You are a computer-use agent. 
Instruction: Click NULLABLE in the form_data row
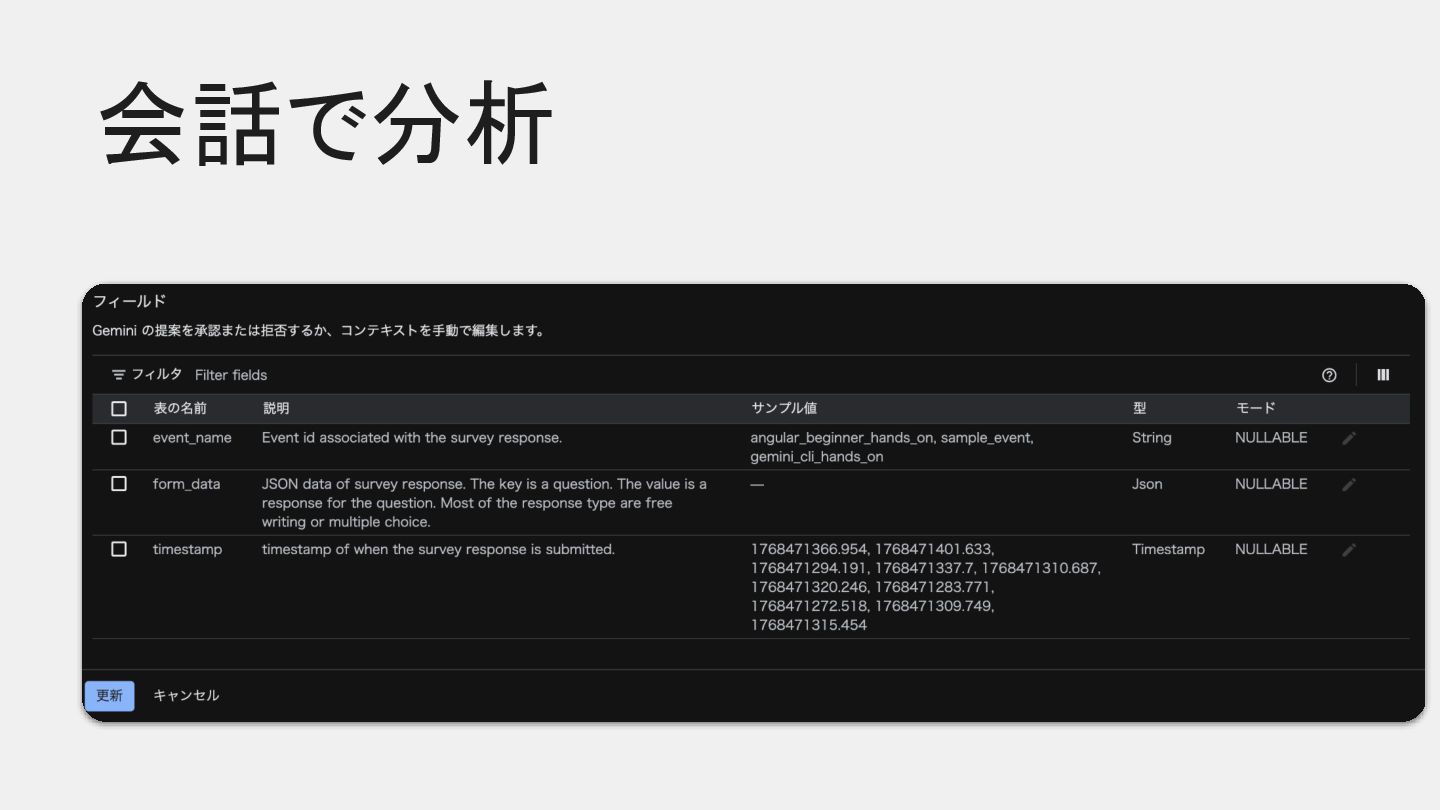point(1271,484)
